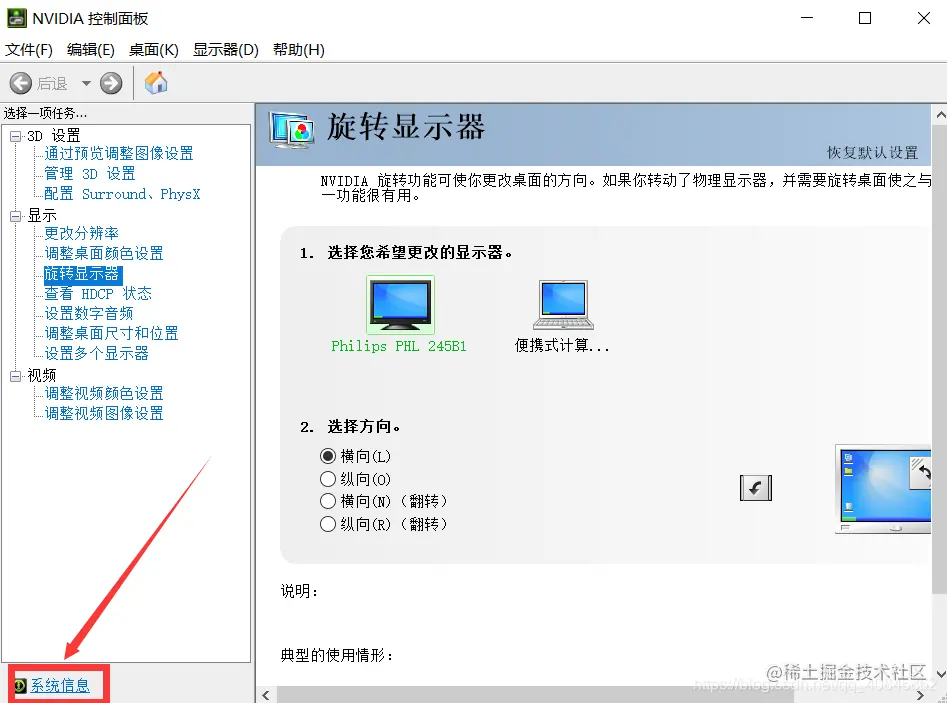Click the green system information icon

tap(18, 685)
